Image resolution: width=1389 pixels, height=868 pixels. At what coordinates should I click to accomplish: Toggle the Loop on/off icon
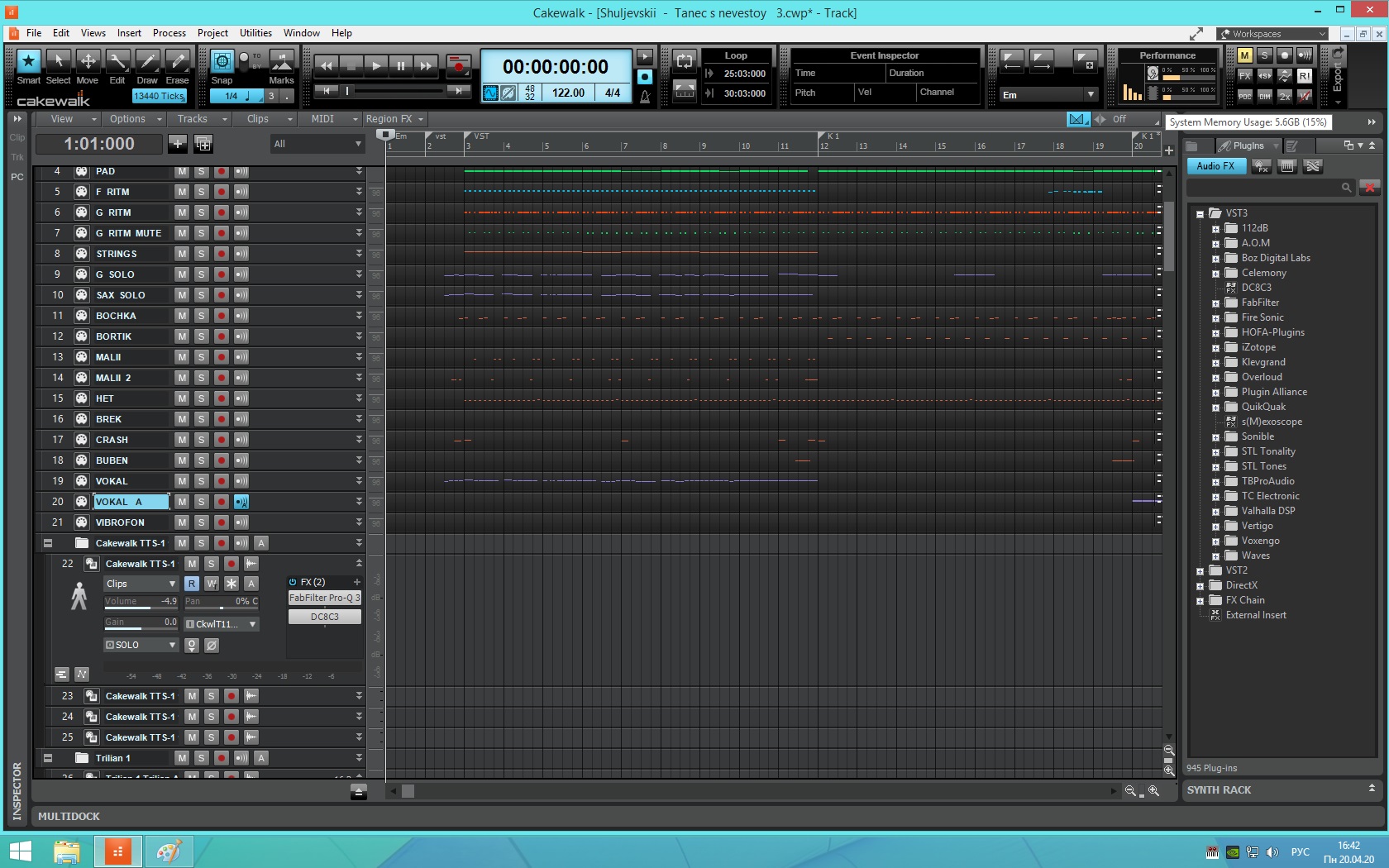684,61
